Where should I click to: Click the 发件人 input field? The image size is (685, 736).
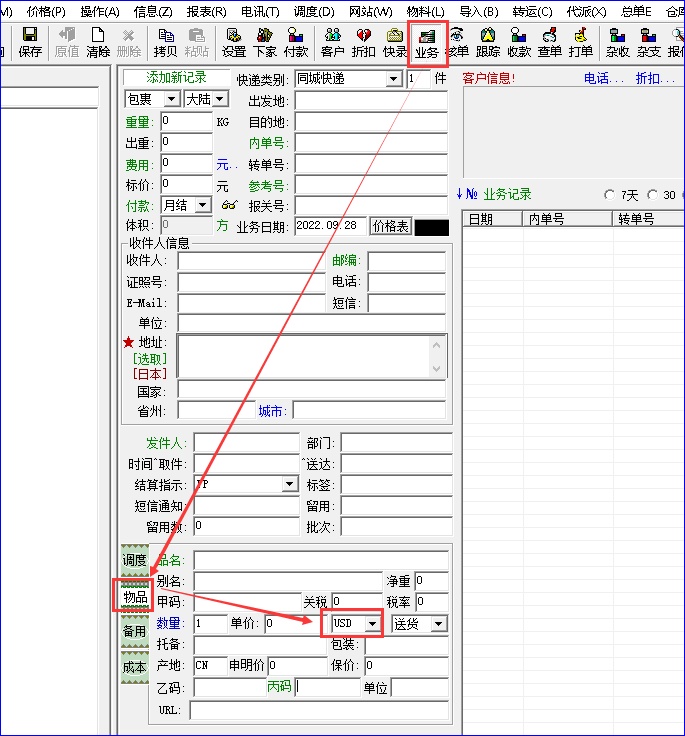click(246, 443)
